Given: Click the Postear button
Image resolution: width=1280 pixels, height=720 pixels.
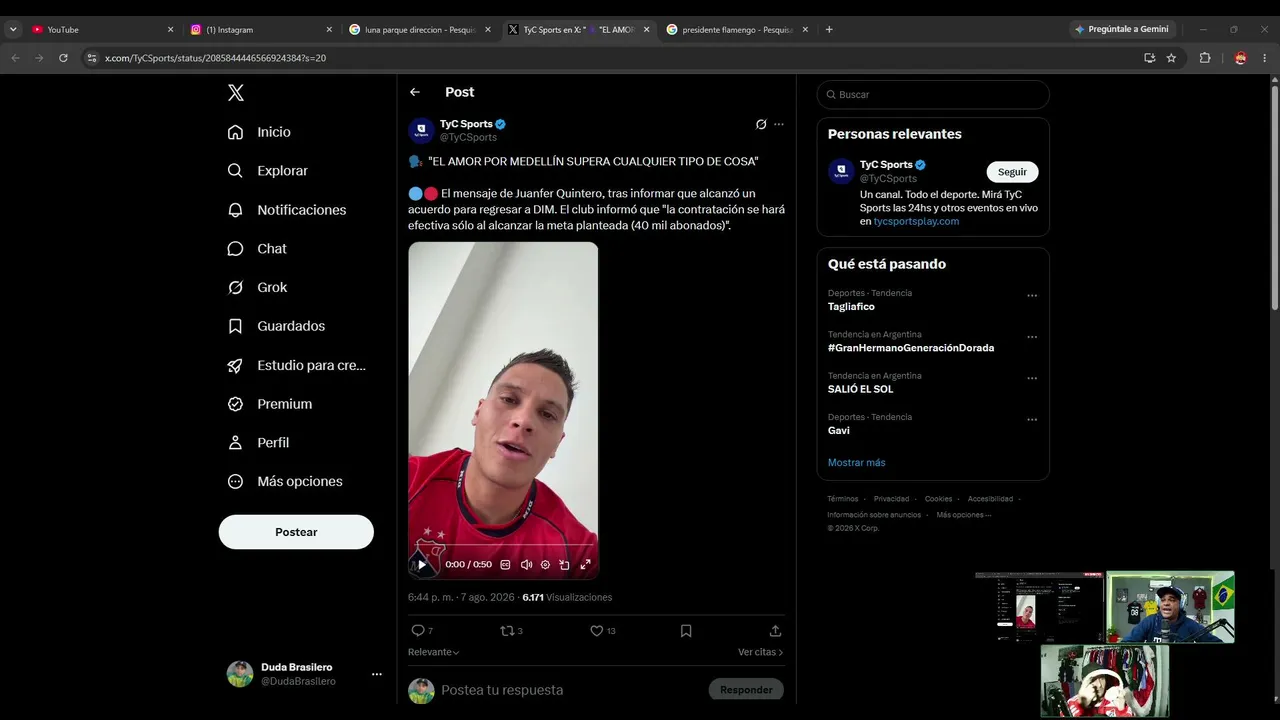Looking at the screenshot, I should [296, 532].
